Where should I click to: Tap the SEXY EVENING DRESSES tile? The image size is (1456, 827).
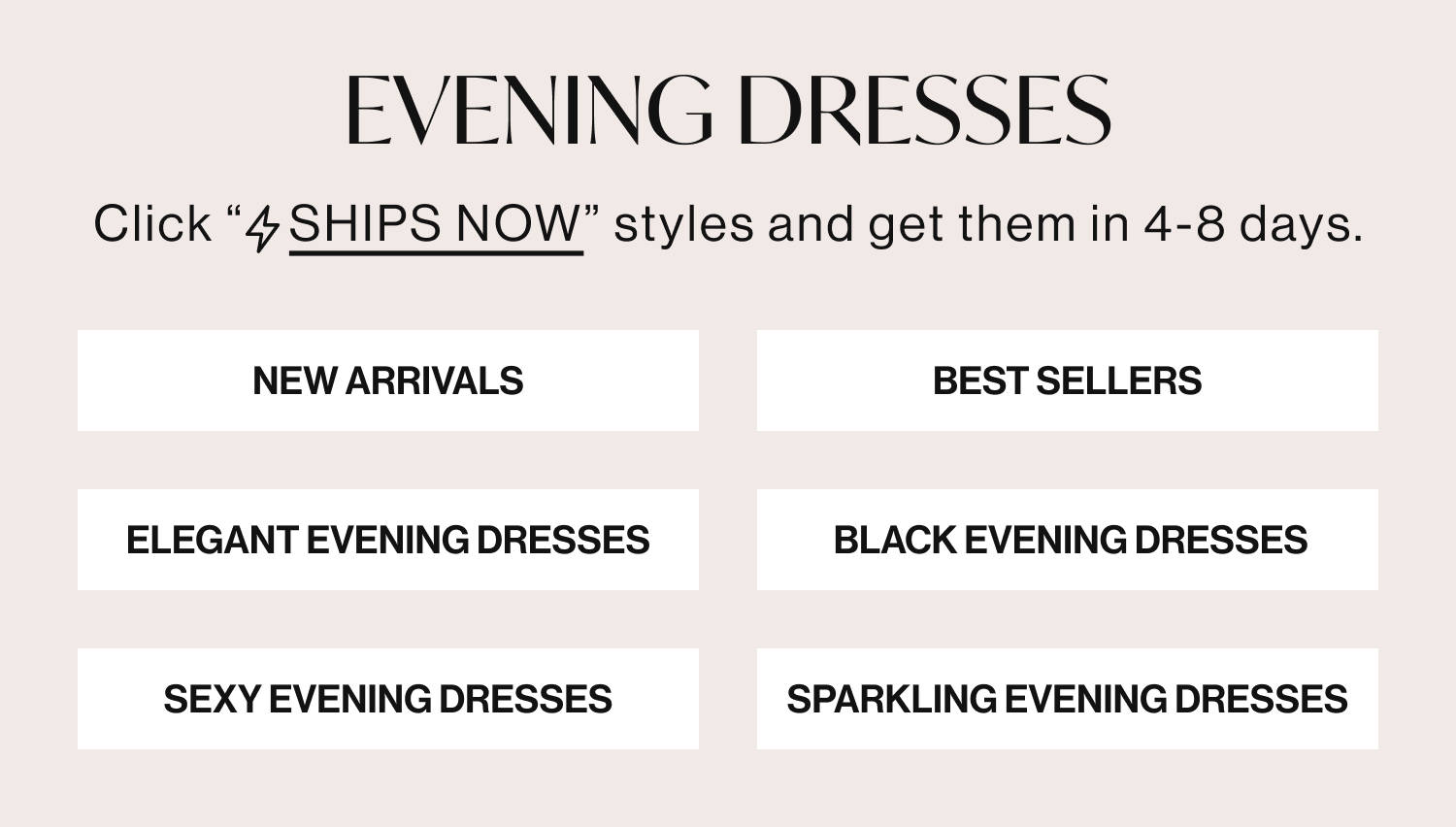[387, 699]
